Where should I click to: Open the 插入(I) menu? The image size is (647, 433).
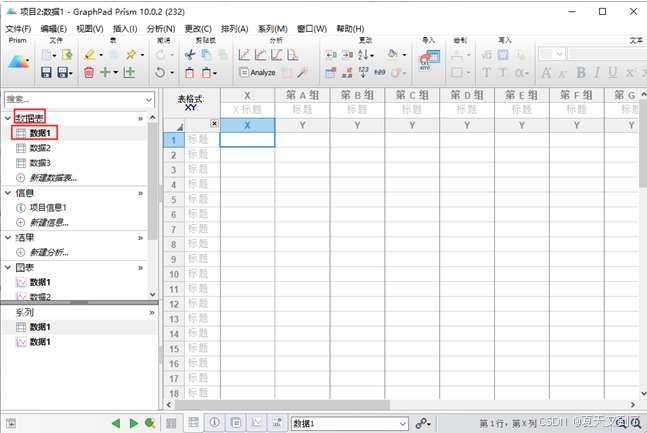point(125,29)
